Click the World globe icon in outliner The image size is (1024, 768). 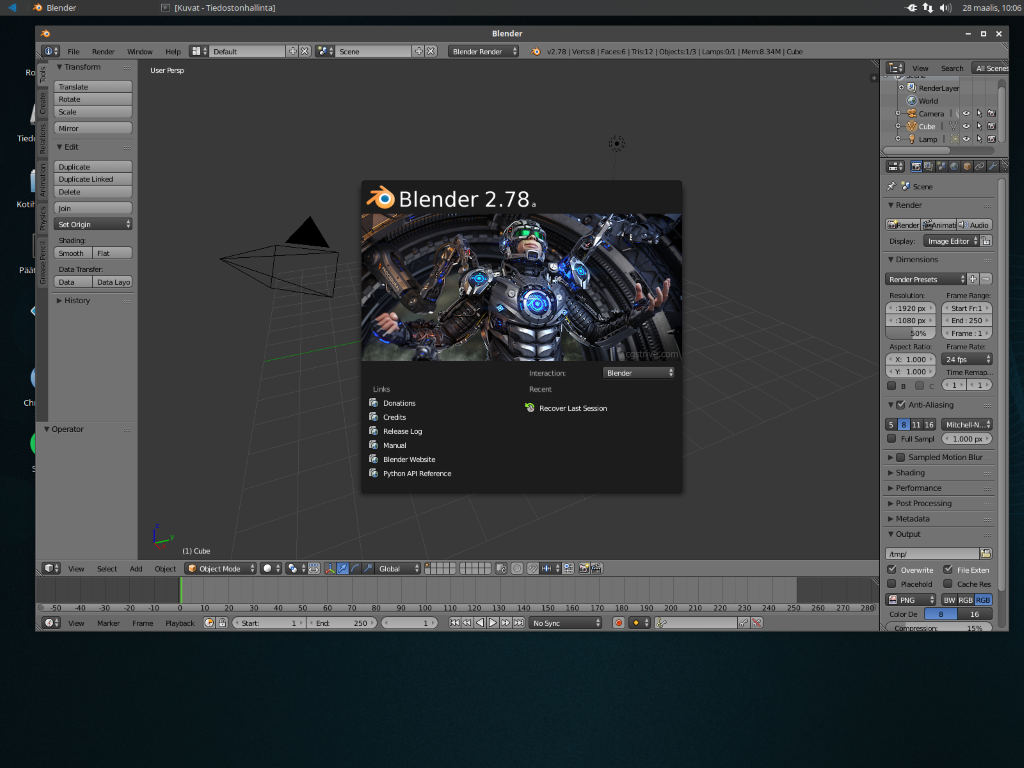(x=912, y=101)
